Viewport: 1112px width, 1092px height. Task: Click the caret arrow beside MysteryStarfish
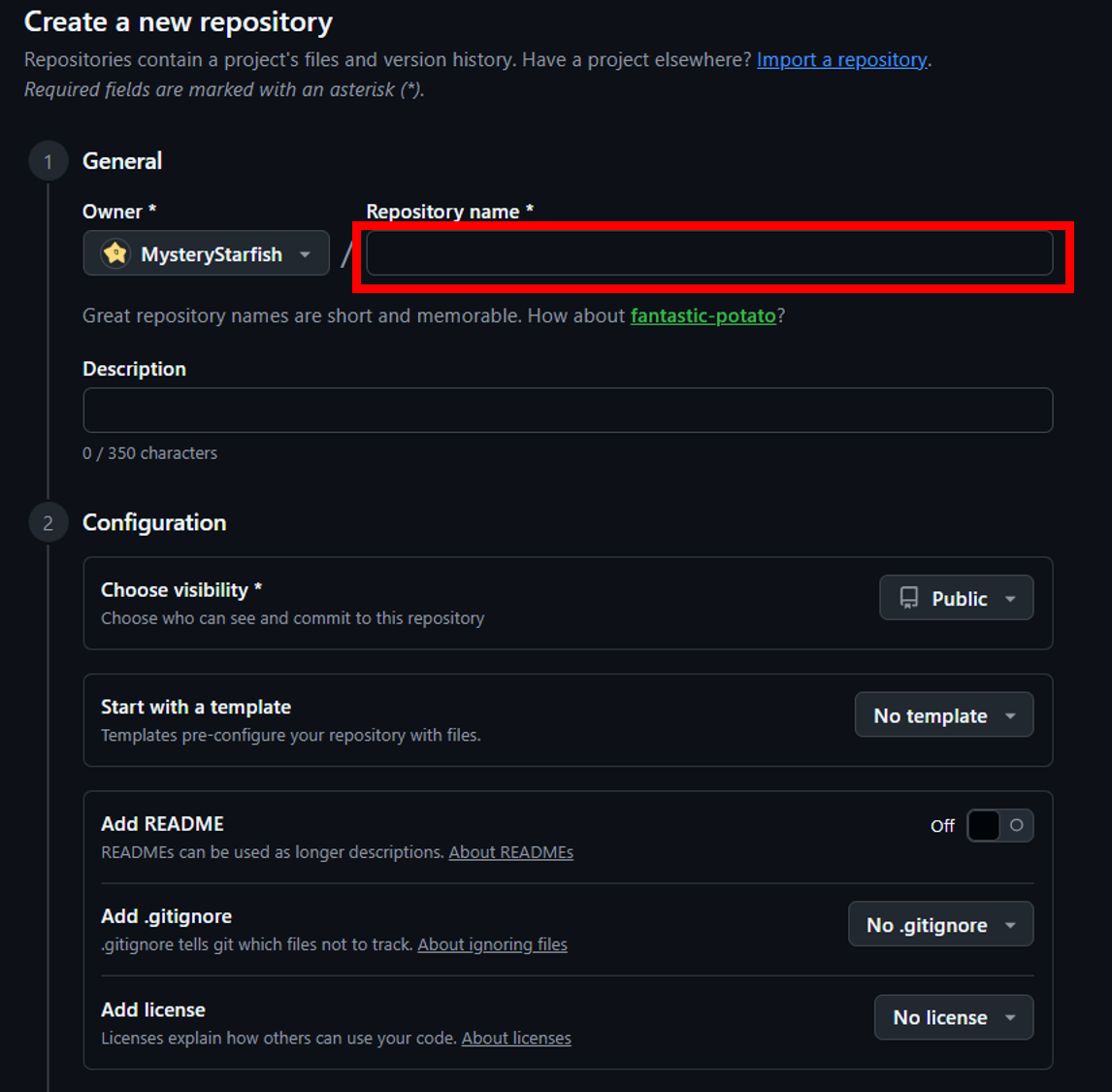(x=306, y=254)
